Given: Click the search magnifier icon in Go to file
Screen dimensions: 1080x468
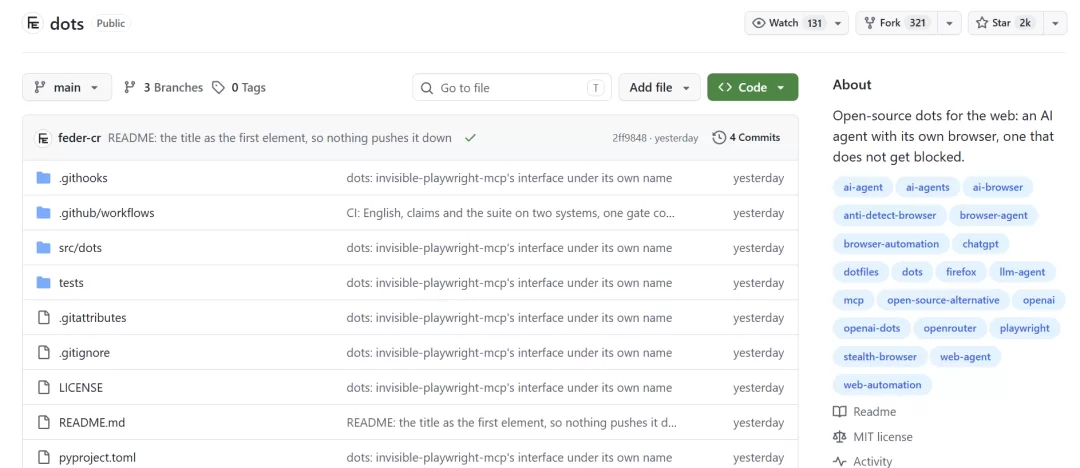Looking at the screenshot, I should pos(427,88).
